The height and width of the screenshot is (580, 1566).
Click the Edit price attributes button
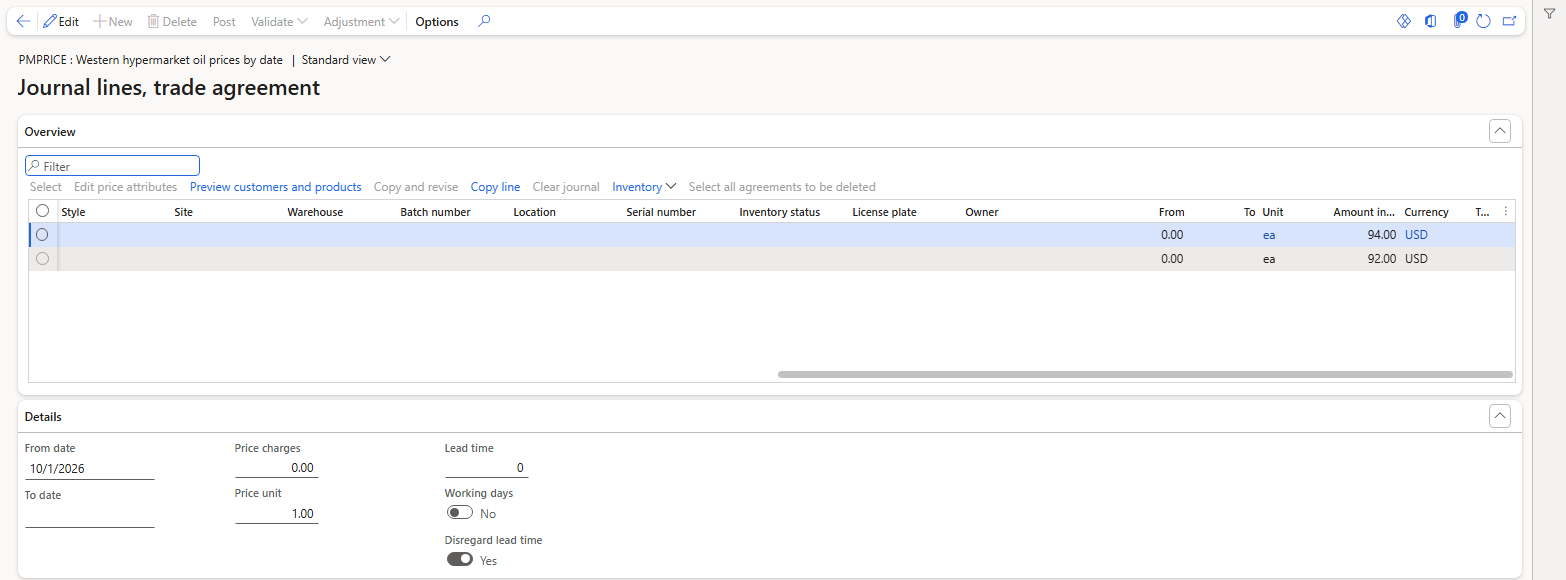126,187
